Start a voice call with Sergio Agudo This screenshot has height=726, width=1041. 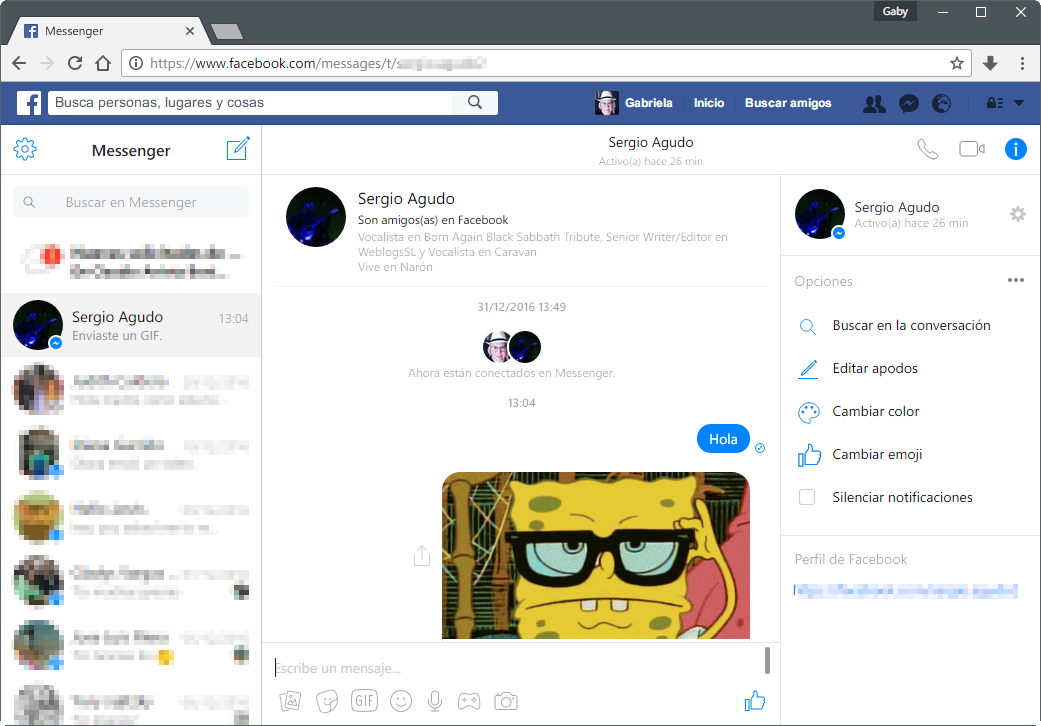click(x=927, y=148)
